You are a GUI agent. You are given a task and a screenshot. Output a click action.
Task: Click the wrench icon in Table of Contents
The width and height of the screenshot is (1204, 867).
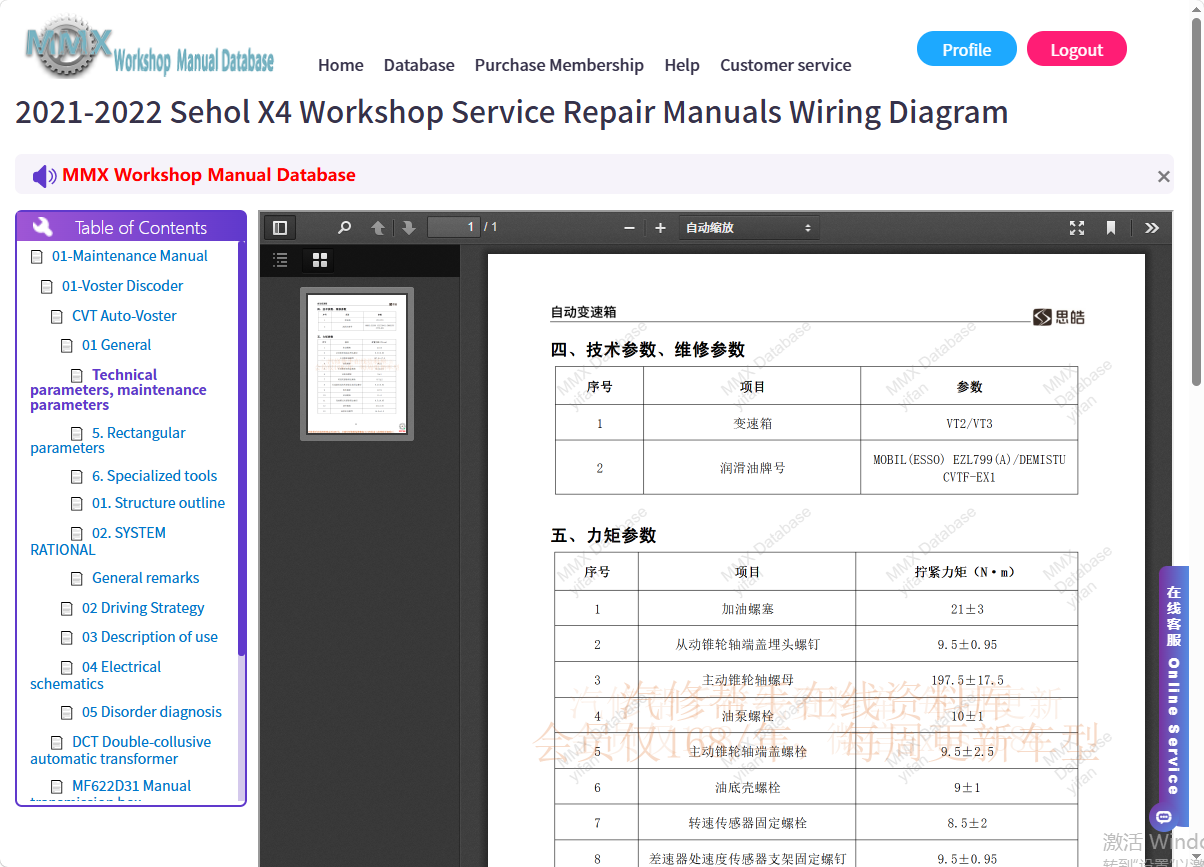(43, 227)
